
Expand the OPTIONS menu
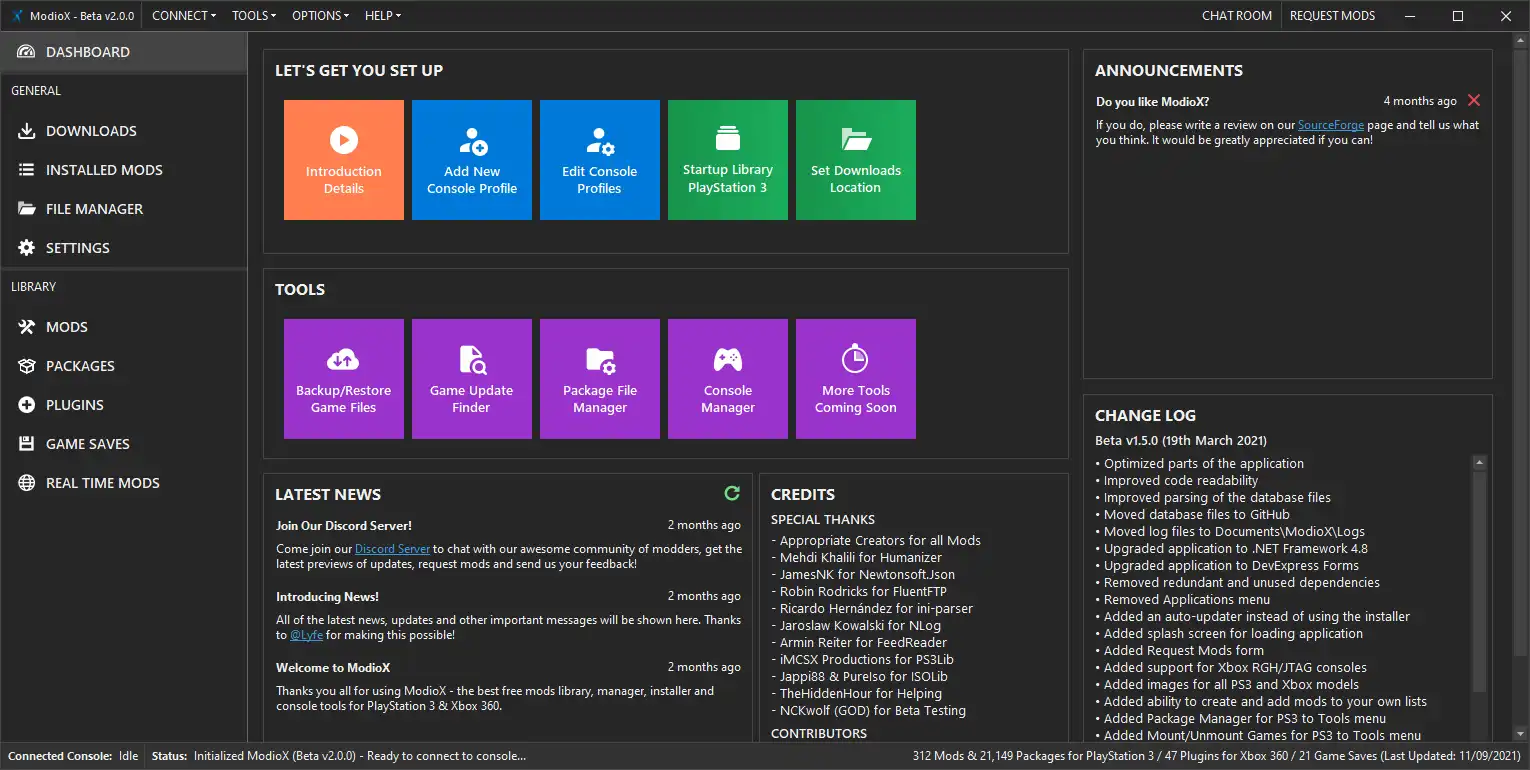[x=320, y=16]
